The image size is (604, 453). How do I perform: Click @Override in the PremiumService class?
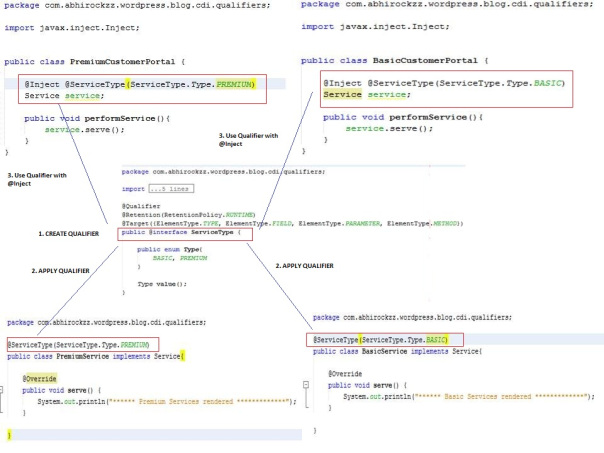[x=39, y=379]
